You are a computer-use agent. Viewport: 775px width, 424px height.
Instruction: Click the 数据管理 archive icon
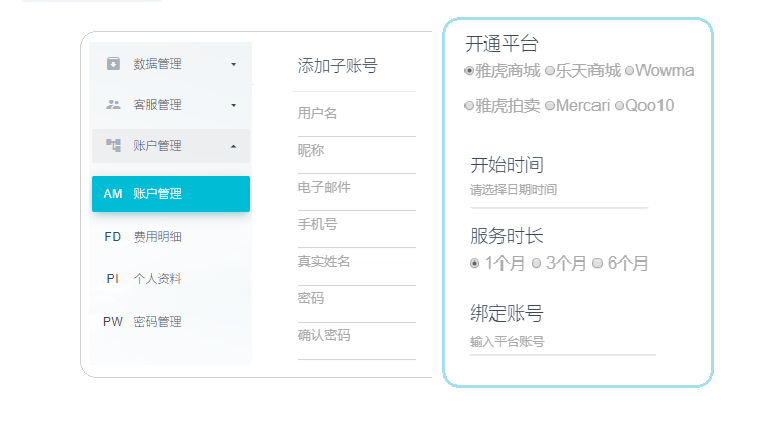(113, 64)
